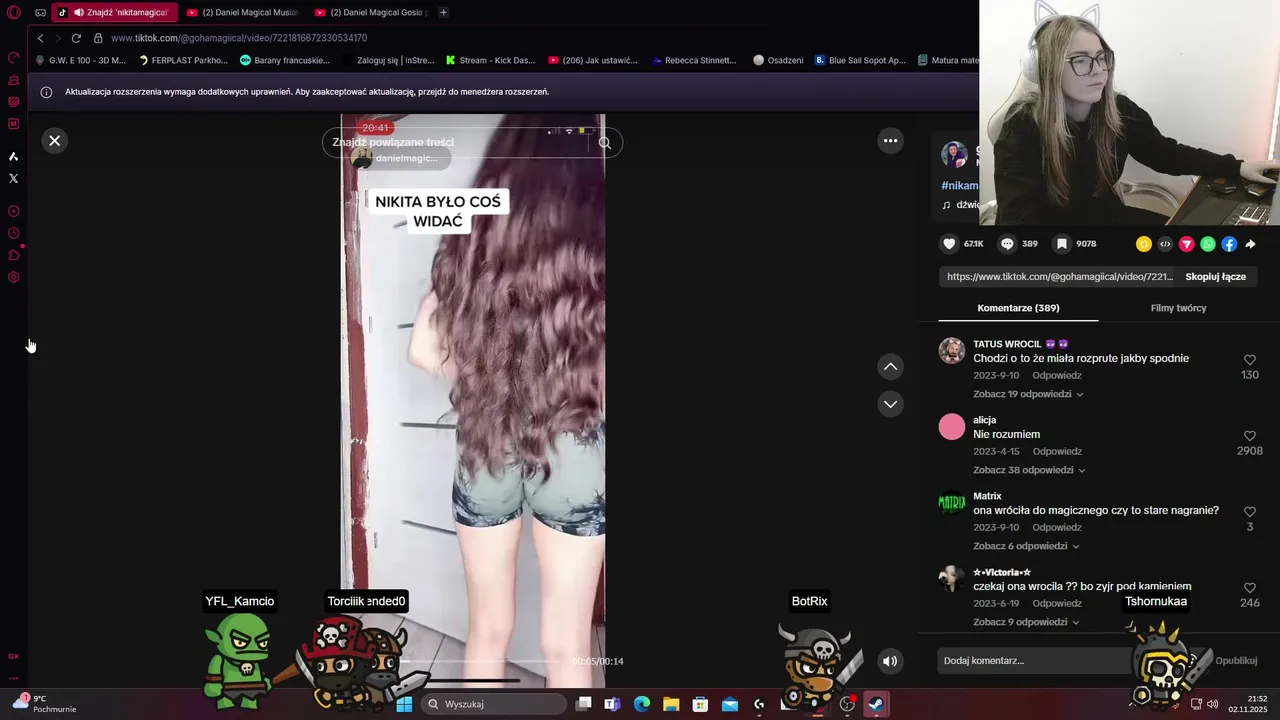Reply to TATUS WROCIL's comment

(x=1057, y=375)
